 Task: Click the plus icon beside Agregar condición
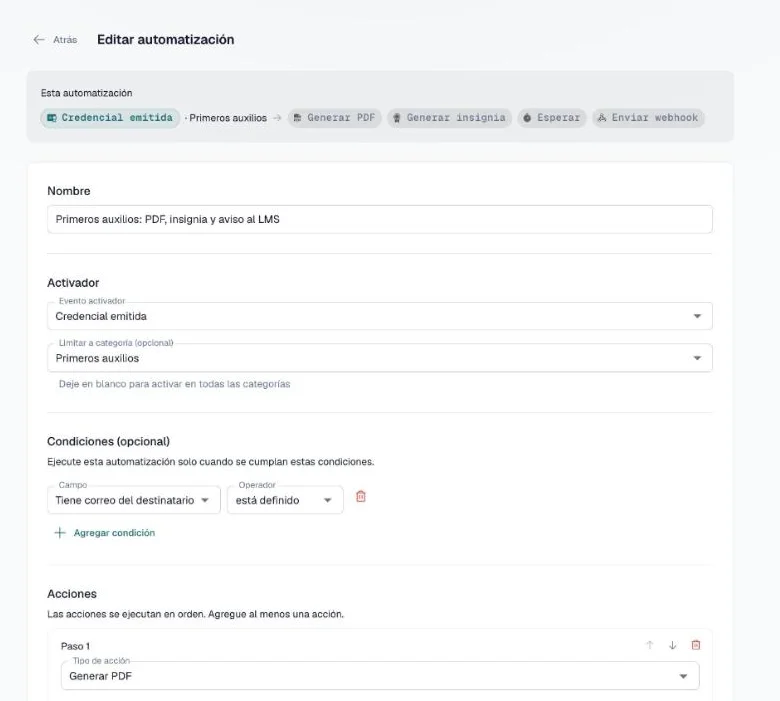[60, 533]
